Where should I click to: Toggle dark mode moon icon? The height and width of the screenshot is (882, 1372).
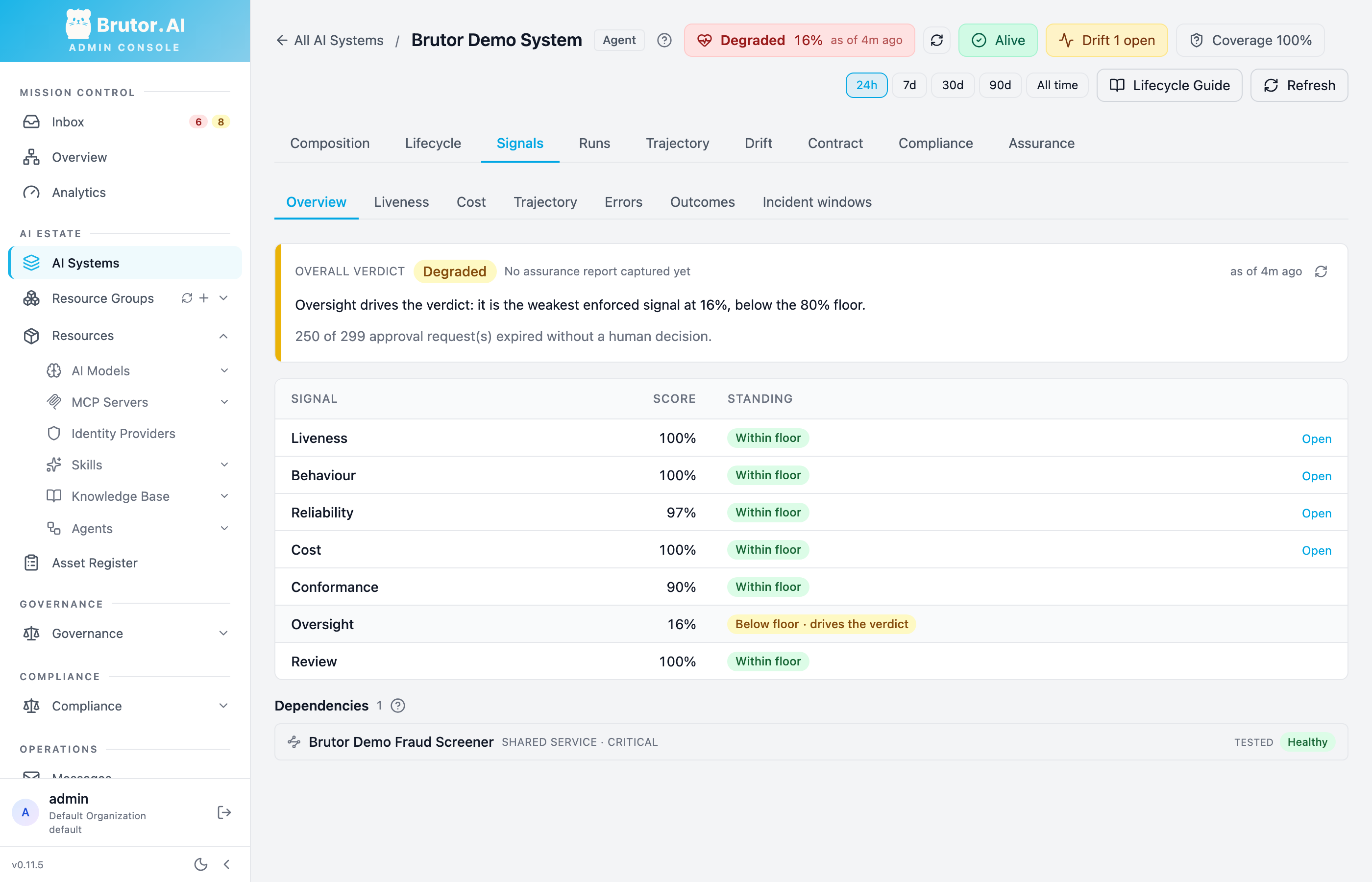click(200, 864)
